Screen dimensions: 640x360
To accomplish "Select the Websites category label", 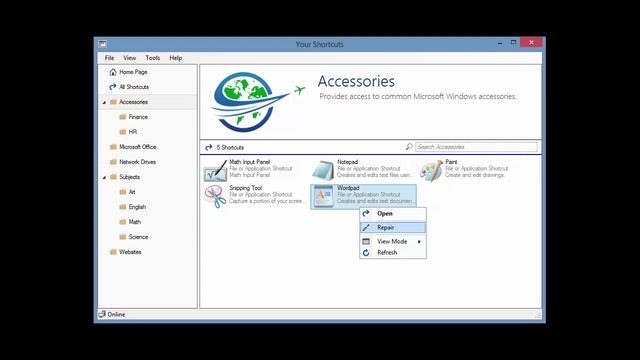I will [130, 252].
